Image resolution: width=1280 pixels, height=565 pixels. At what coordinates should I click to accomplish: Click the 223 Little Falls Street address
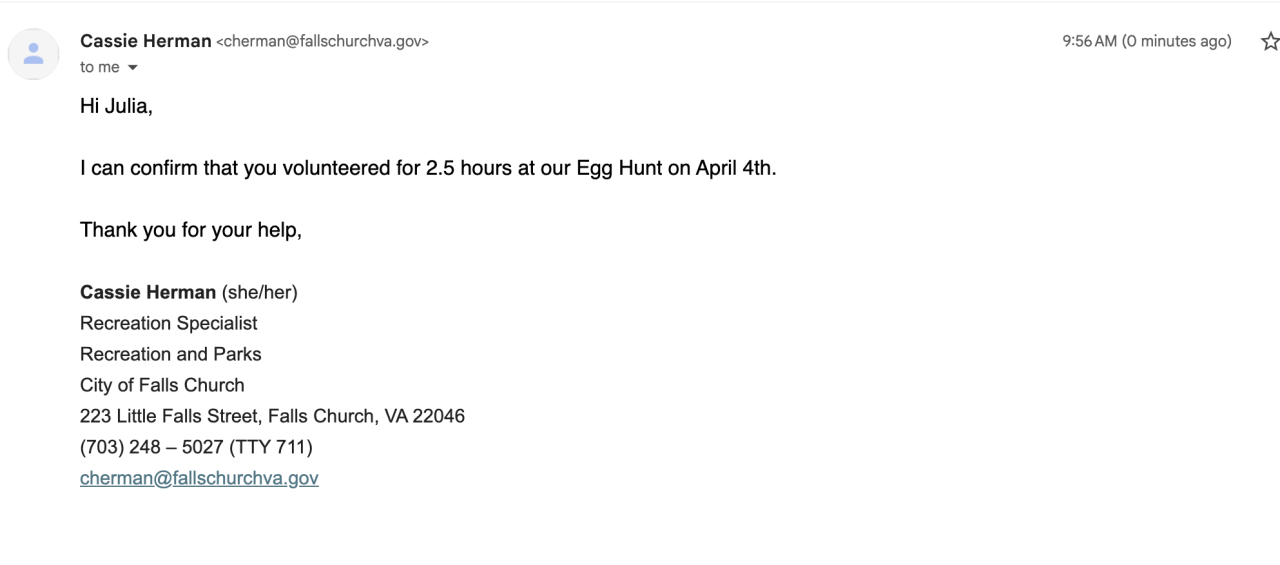click(272, 416)
